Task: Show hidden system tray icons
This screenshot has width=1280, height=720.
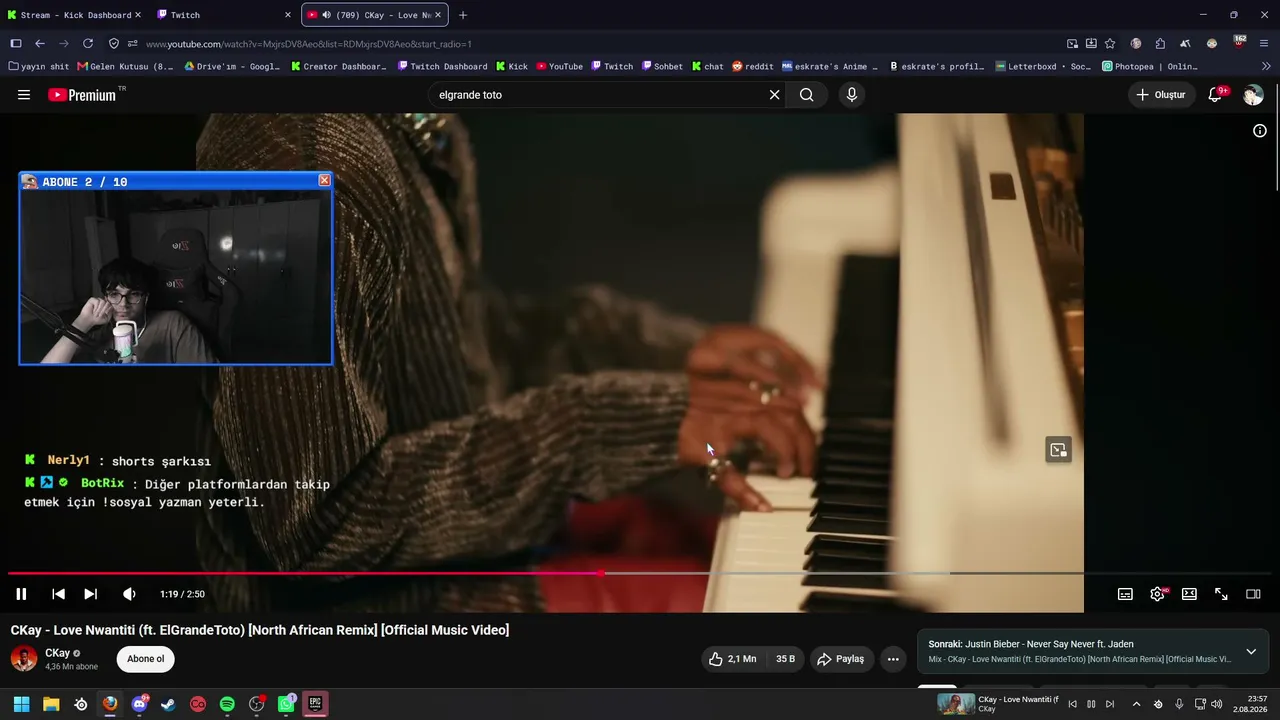Action: click(1136, 704)
